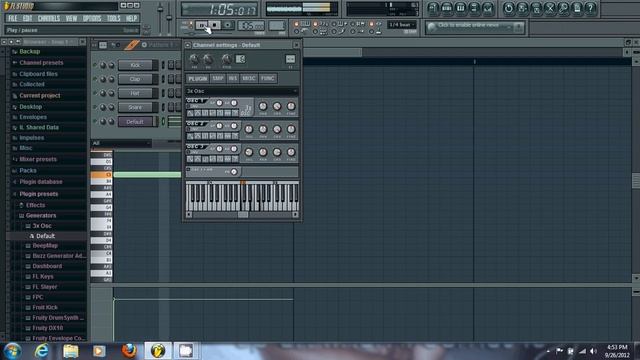The width and height of the screenshot is (640, 360).
Task: Expand the Channel presets browser folder
Action: pos(41,63)
